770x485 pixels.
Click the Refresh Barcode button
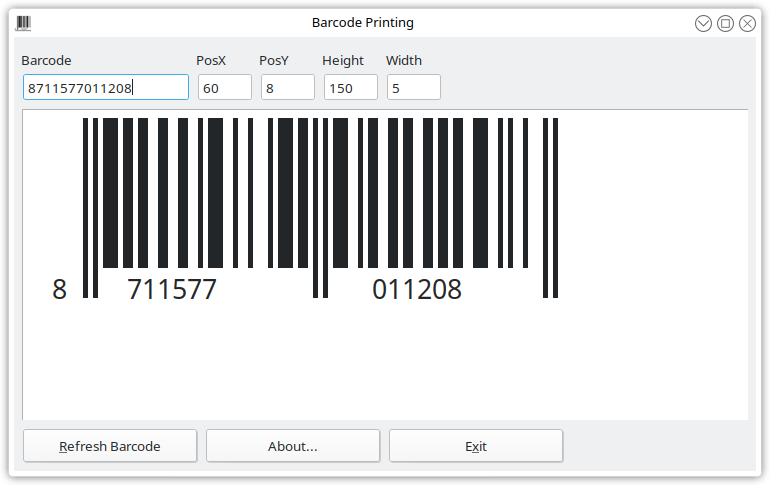point(110,446)
